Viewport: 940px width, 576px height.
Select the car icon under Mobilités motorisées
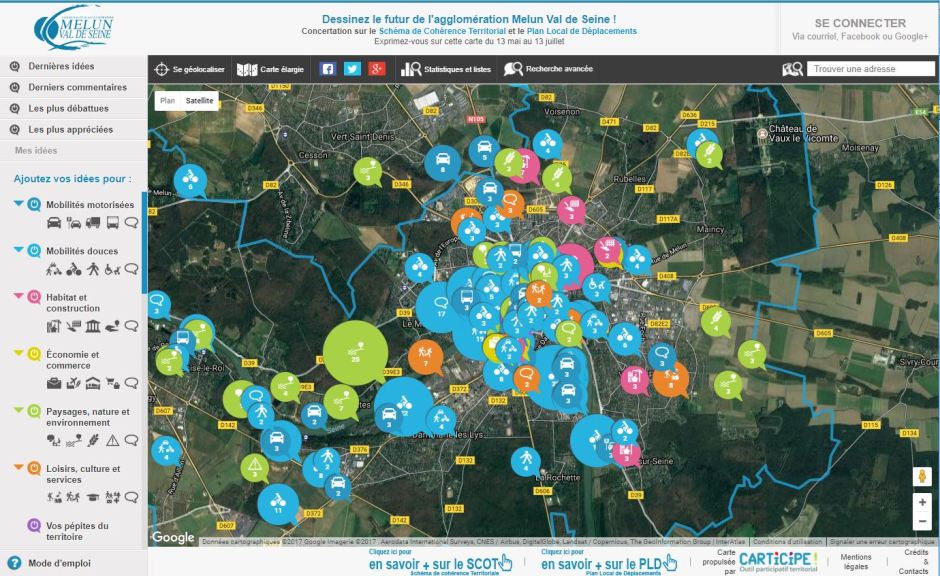tap(54, 222)
